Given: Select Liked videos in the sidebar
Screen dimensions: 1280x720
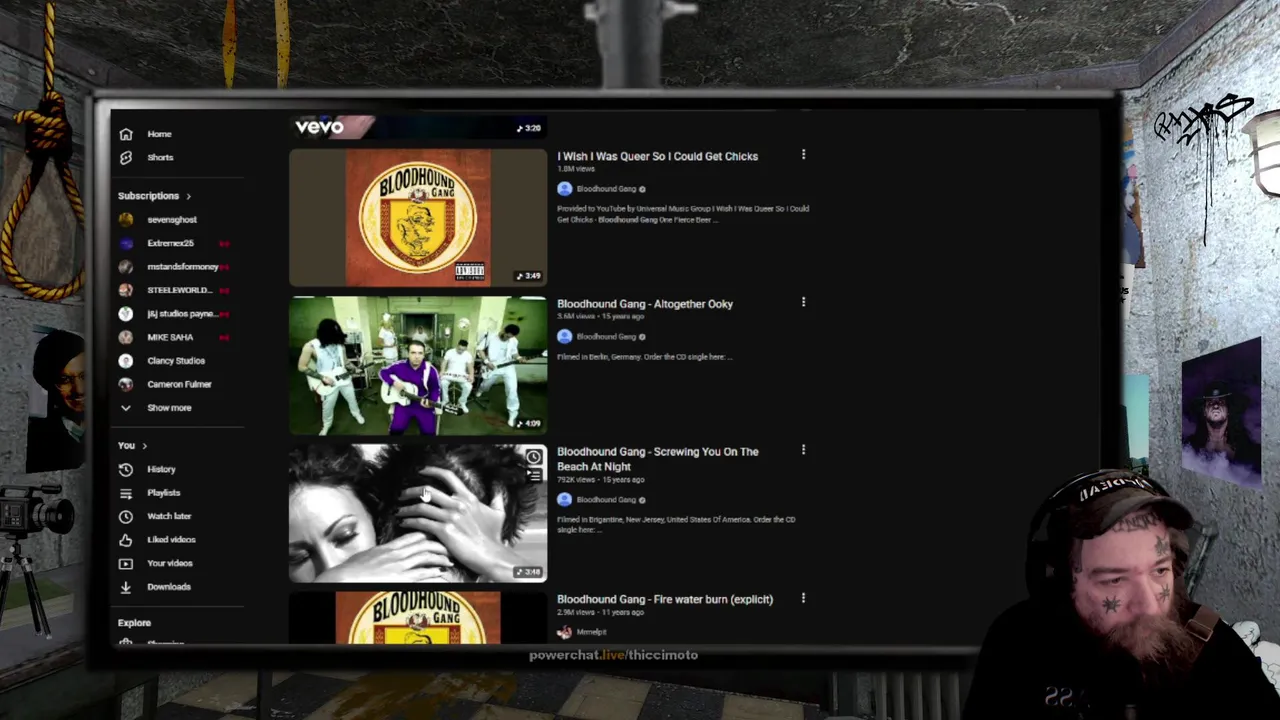Looking at the screenshot, I should click(171, 540).
